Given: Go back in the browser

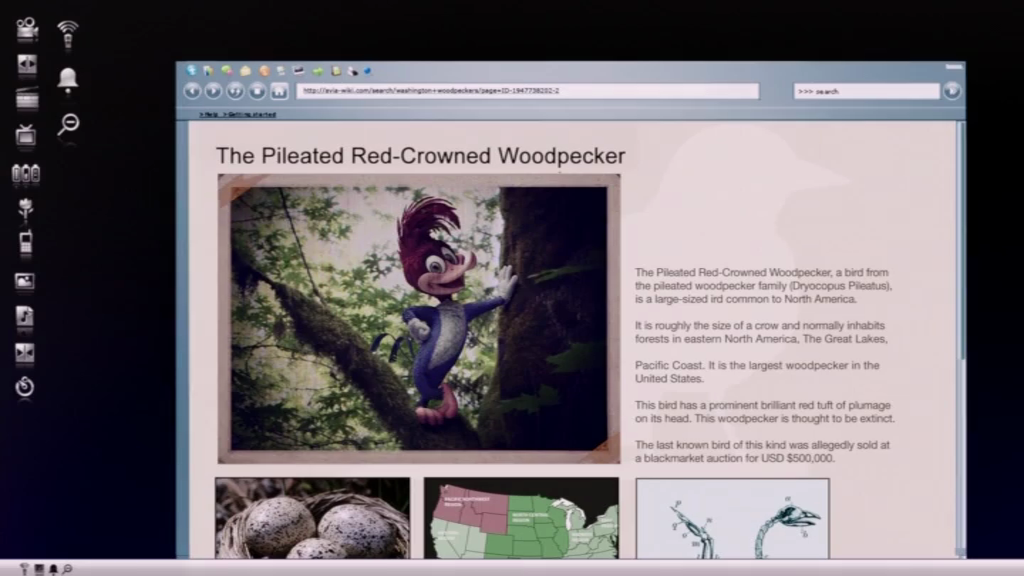Looking at the screenshot, I should (x=192, y=91).
